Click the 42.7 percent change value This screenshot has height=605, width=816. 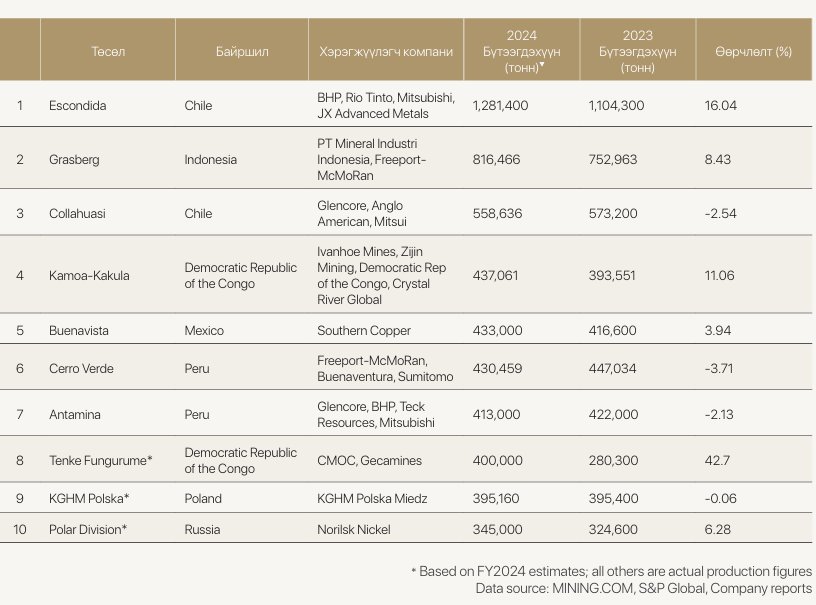(726, 460)
